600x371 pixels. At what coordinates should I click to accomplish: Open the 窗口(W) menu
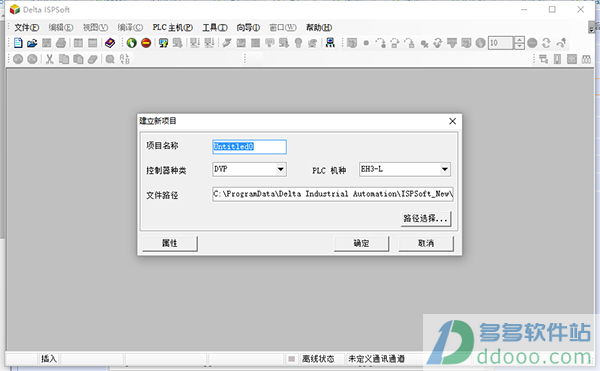click(283, 28)
